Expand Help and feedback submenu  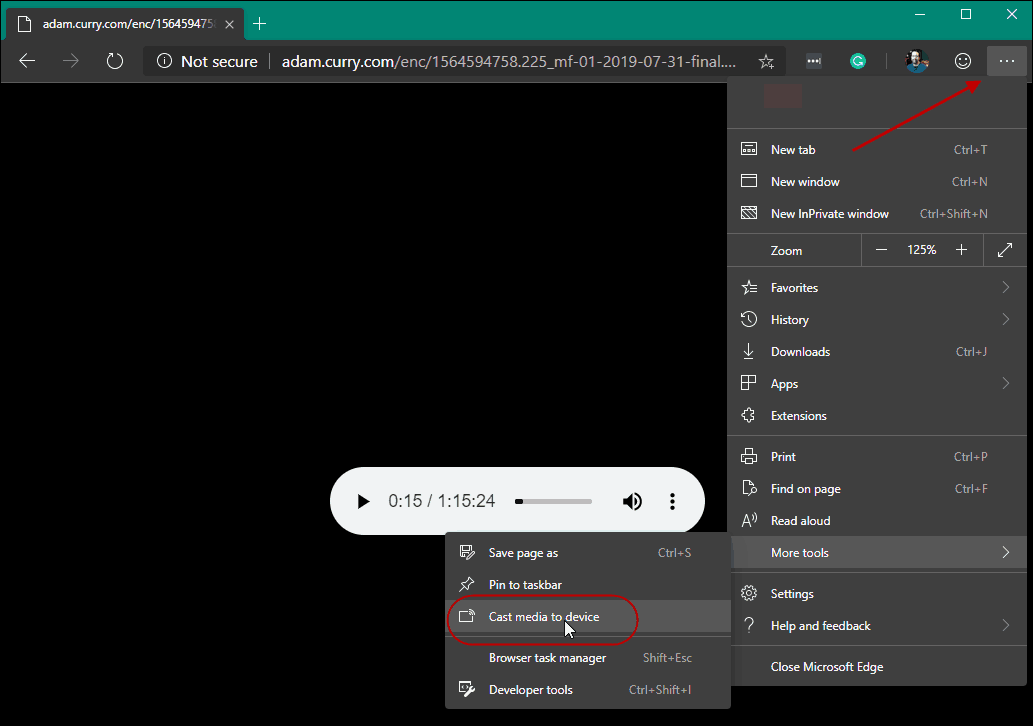pyautogui.click(x=877, y=626)
